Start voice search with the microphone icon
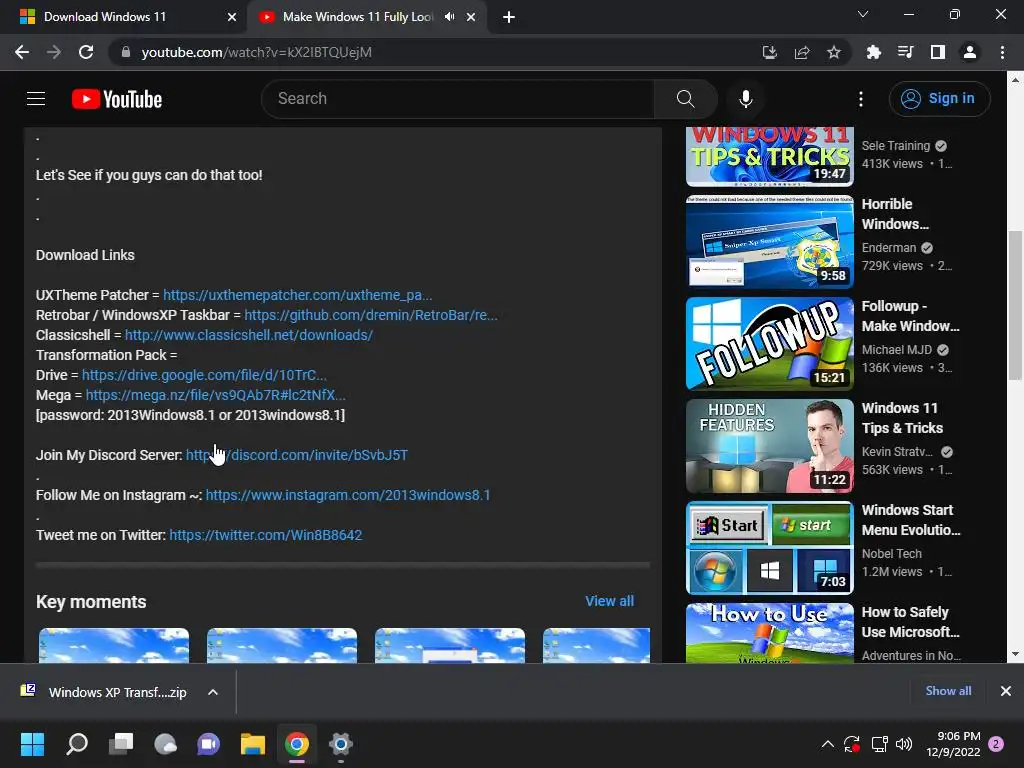This screenshot has width=1024, height=768. pos(745,99)
